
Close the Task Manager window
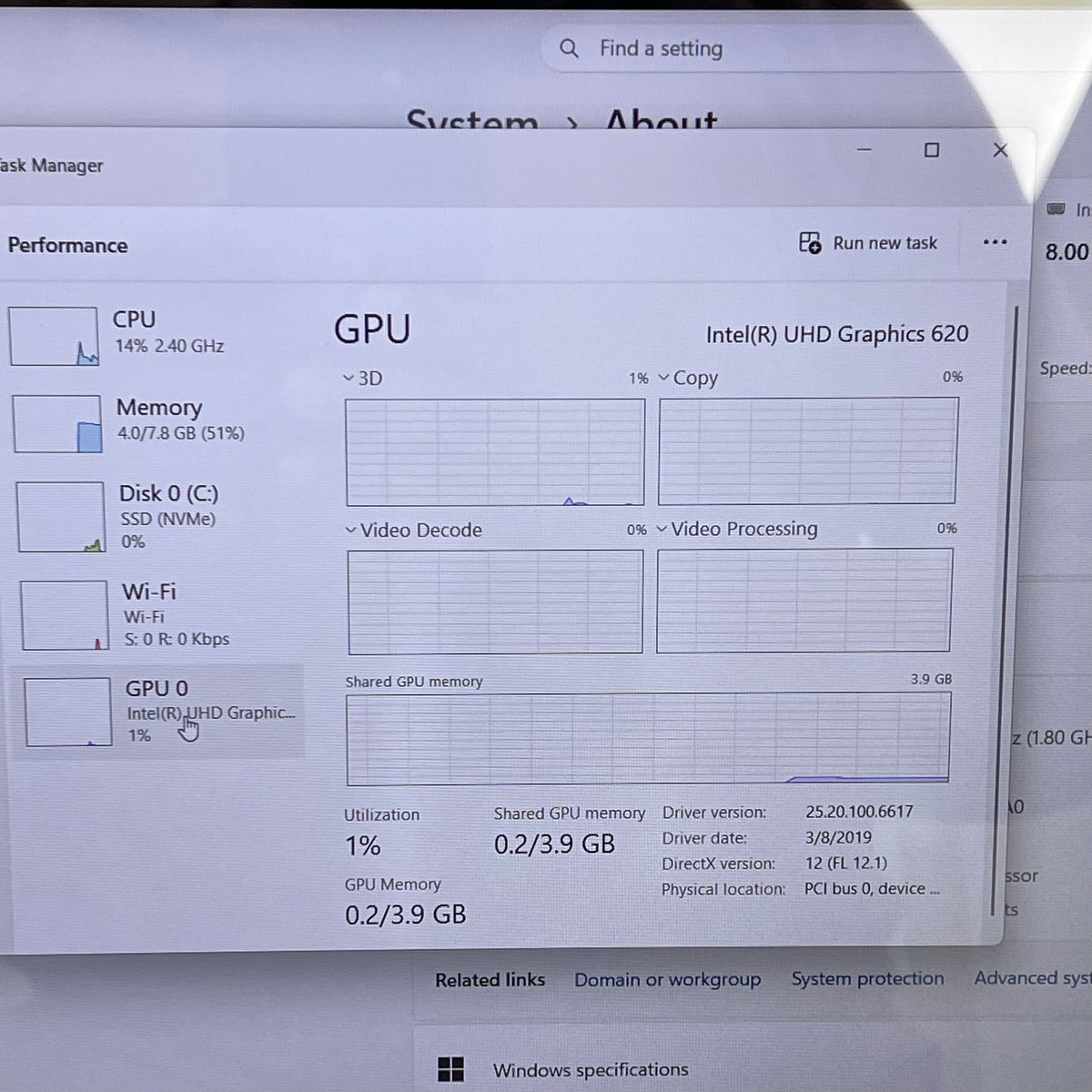coord(1000,150)
